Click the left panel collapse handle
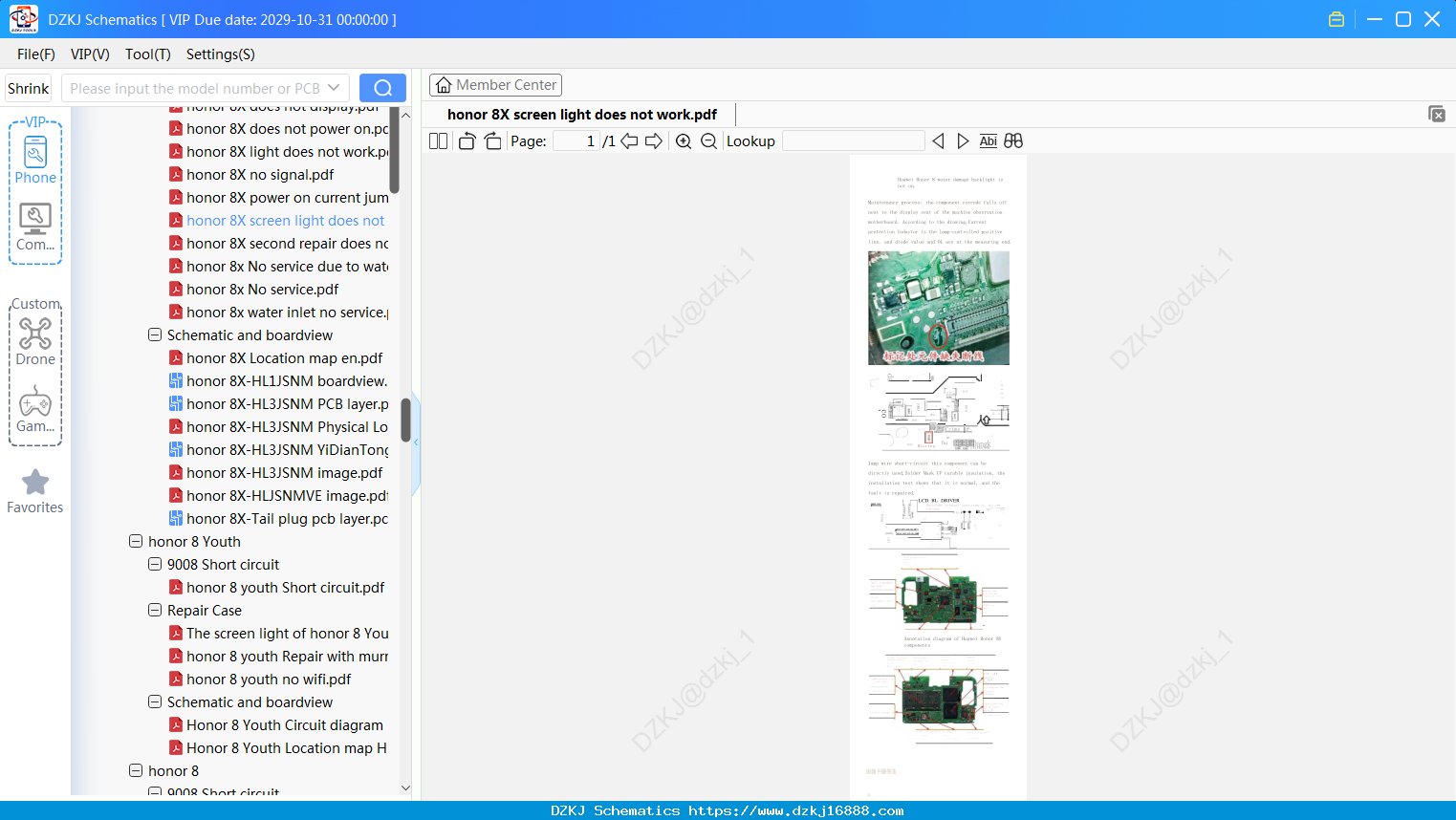The height and width of the screenshot is (820, 1456). coord(416,442)
